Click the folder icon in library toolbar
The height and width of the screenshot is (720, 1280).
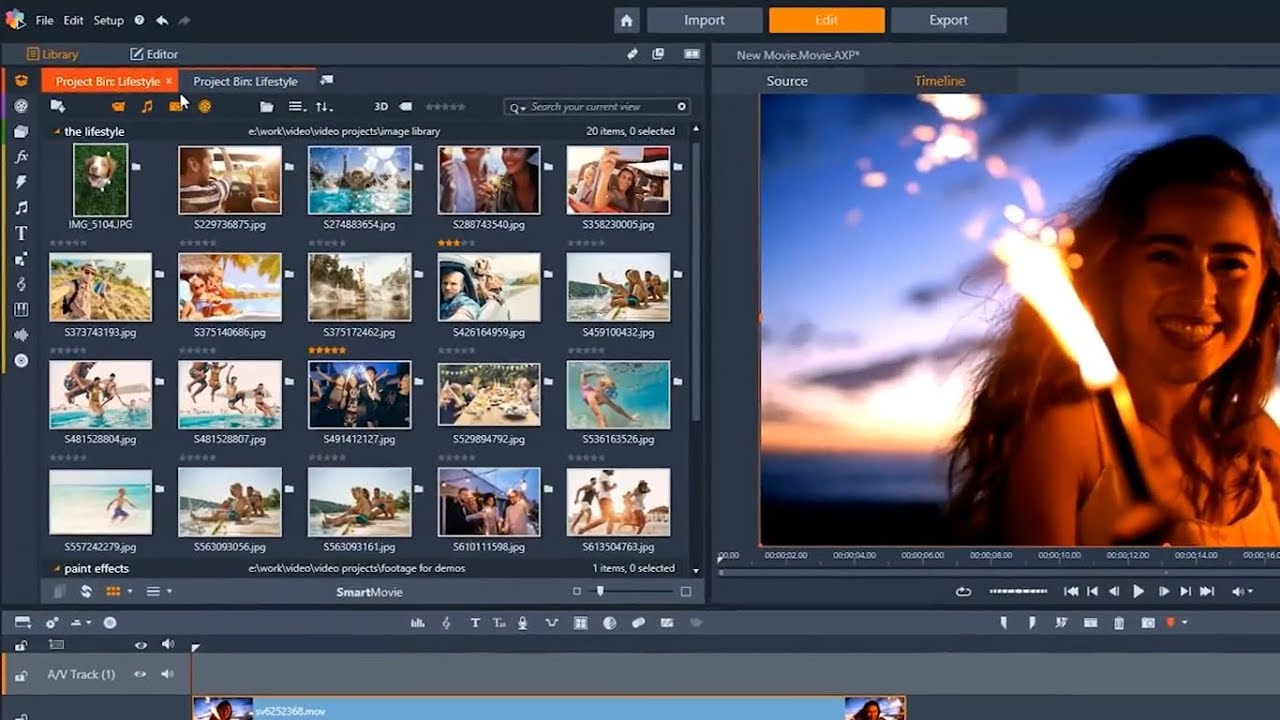click(x=266, y=106)
